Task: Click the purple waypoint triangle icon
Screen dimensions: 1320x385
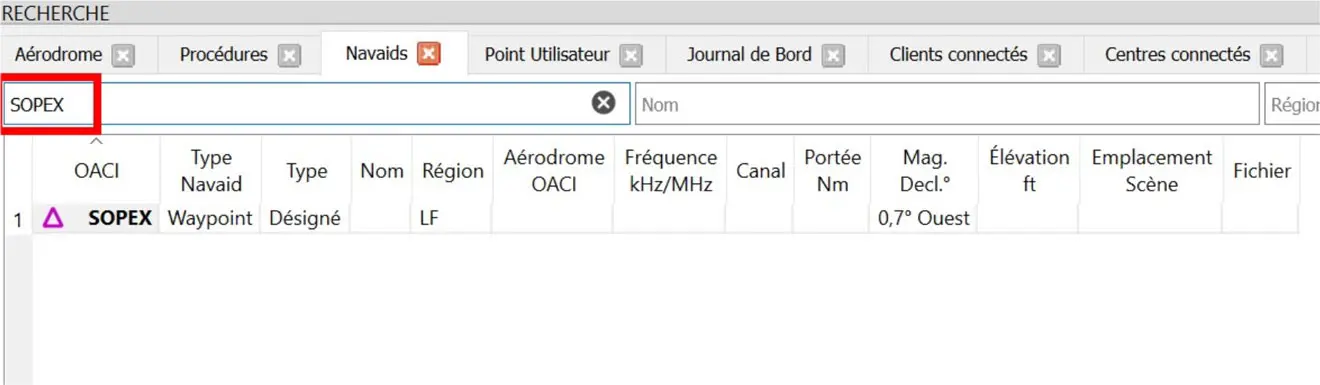Action: (x=53, y=217)
